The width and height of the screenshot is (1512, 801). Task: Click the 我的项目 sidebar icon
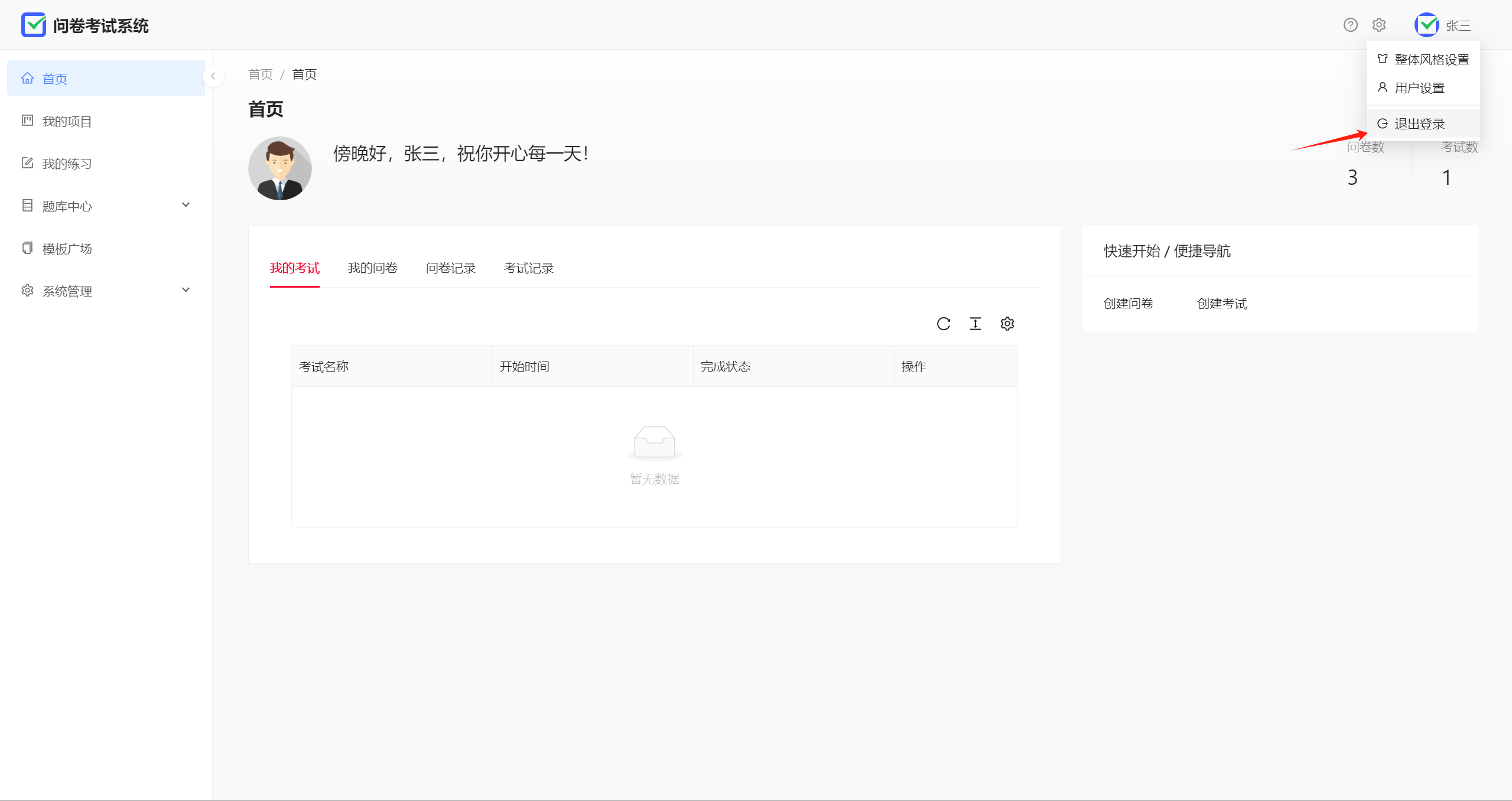pos(27,121)
